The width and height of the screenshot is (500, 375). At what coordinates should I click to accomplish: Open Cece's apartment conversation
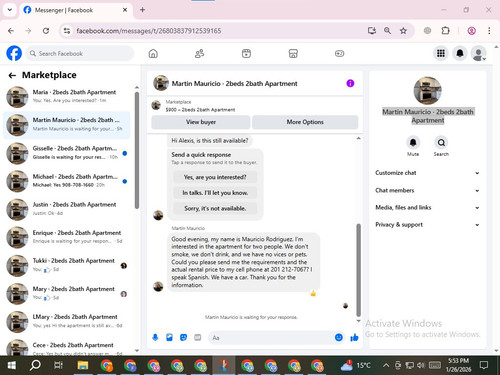pyautogui.click(x=67, y=347)
